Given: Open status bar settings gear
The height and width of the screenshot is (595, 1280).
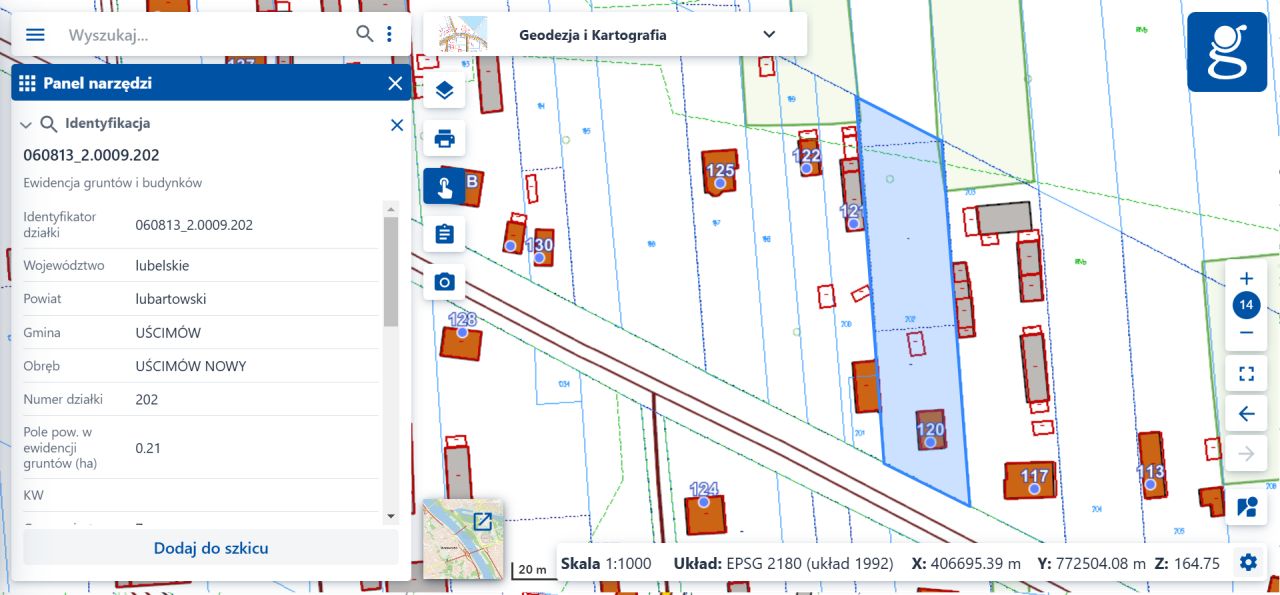Looking at the screenshot, I should pyautogui.click(x=1248, y=562).
